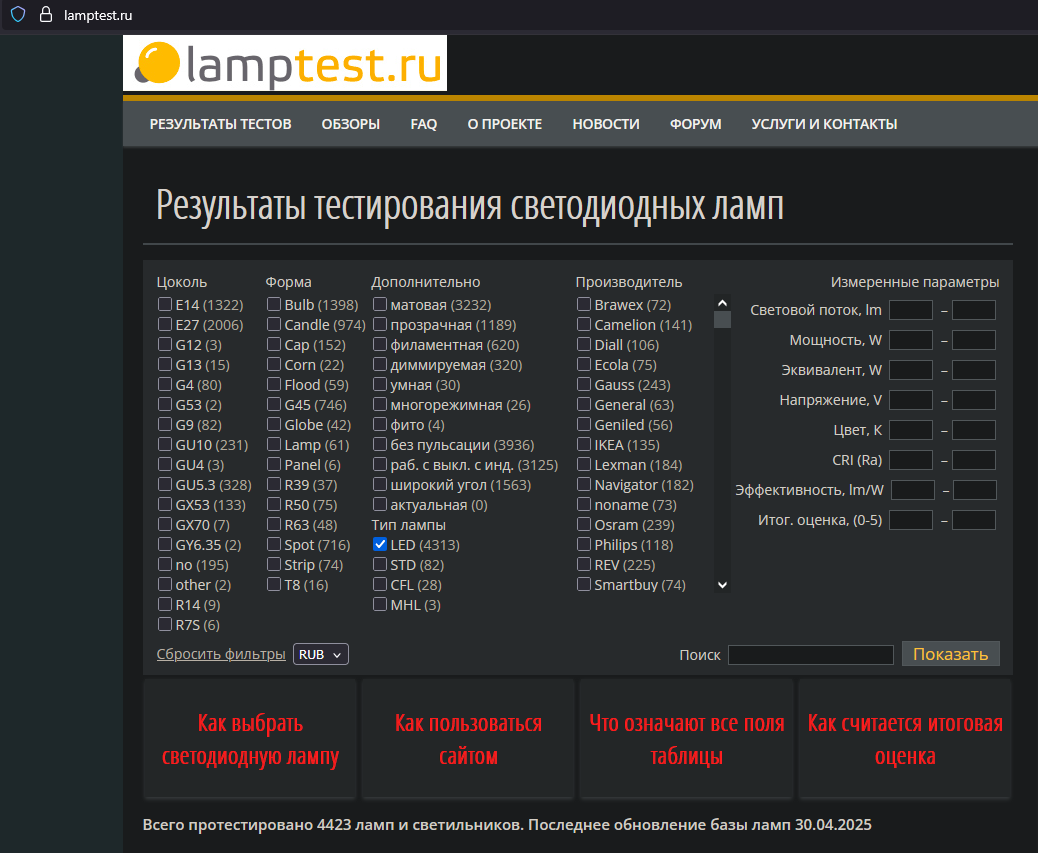
Task: Check the G45 shape checkbox
Action: pos(273,404)
